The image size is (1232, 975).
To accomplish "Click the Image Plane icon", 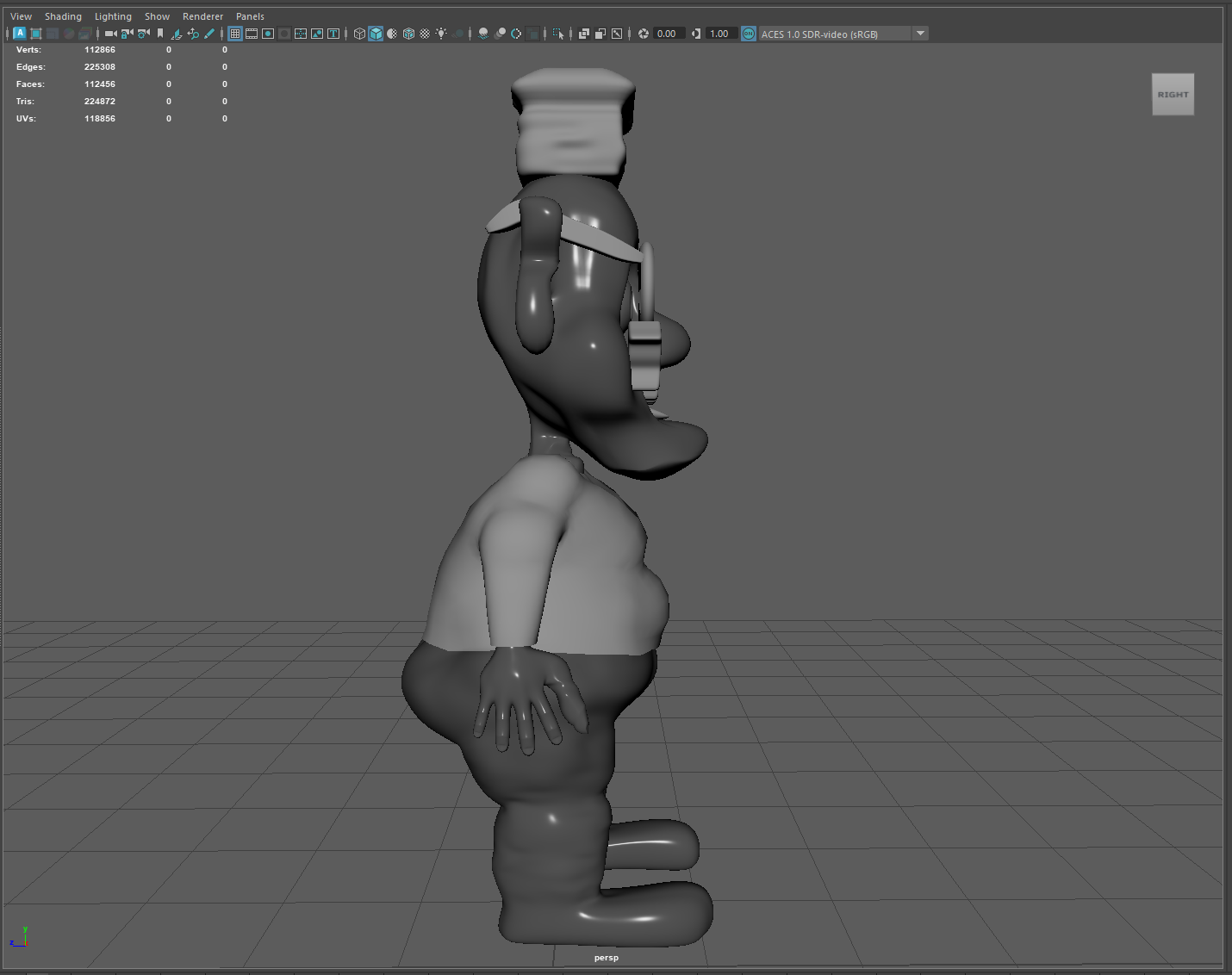I will pos(176,34).
